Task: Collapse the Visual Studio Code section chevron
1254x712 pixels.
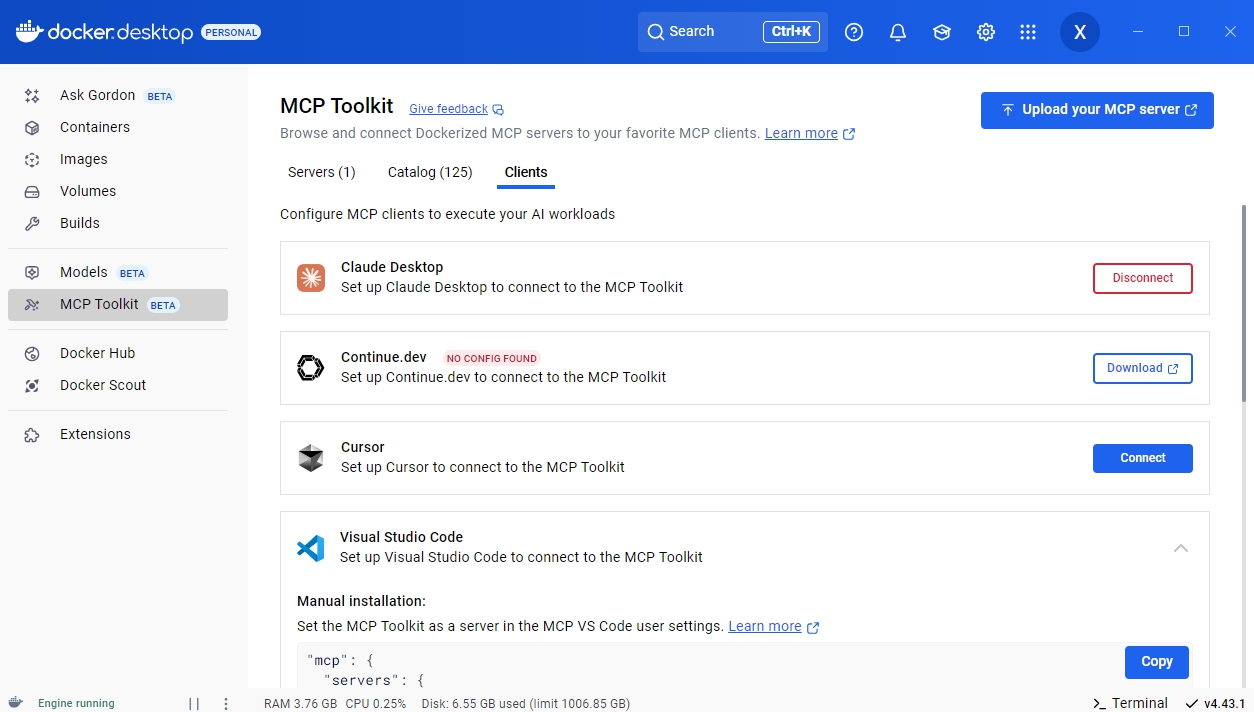Action: pyautogui.click(x=1181, y=548)
